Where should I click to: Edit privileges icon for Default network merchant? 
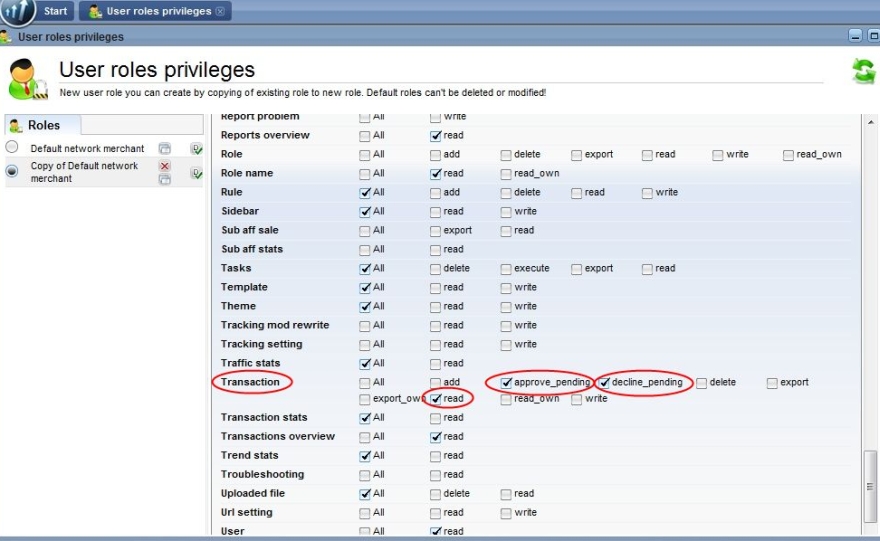coord(196,148)
